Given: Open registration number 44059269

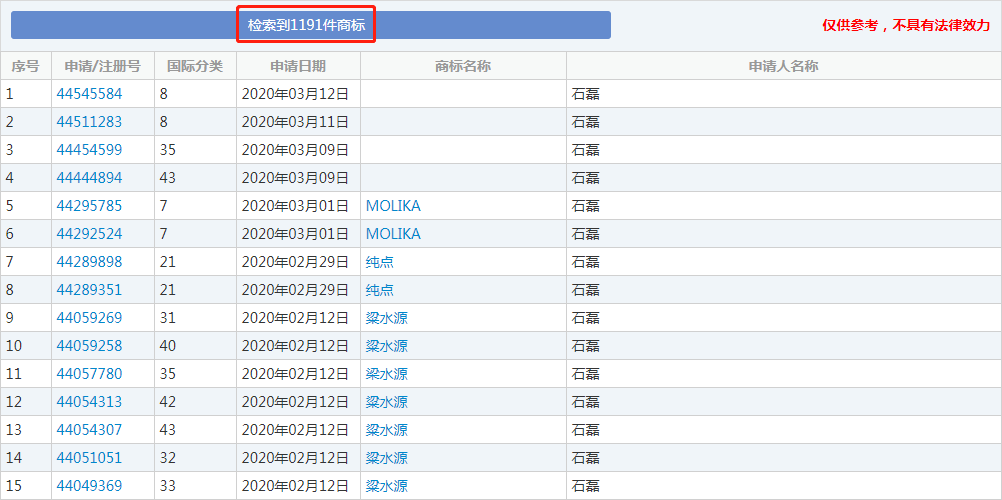Looking at the screenshot, I should pos(89,318).
